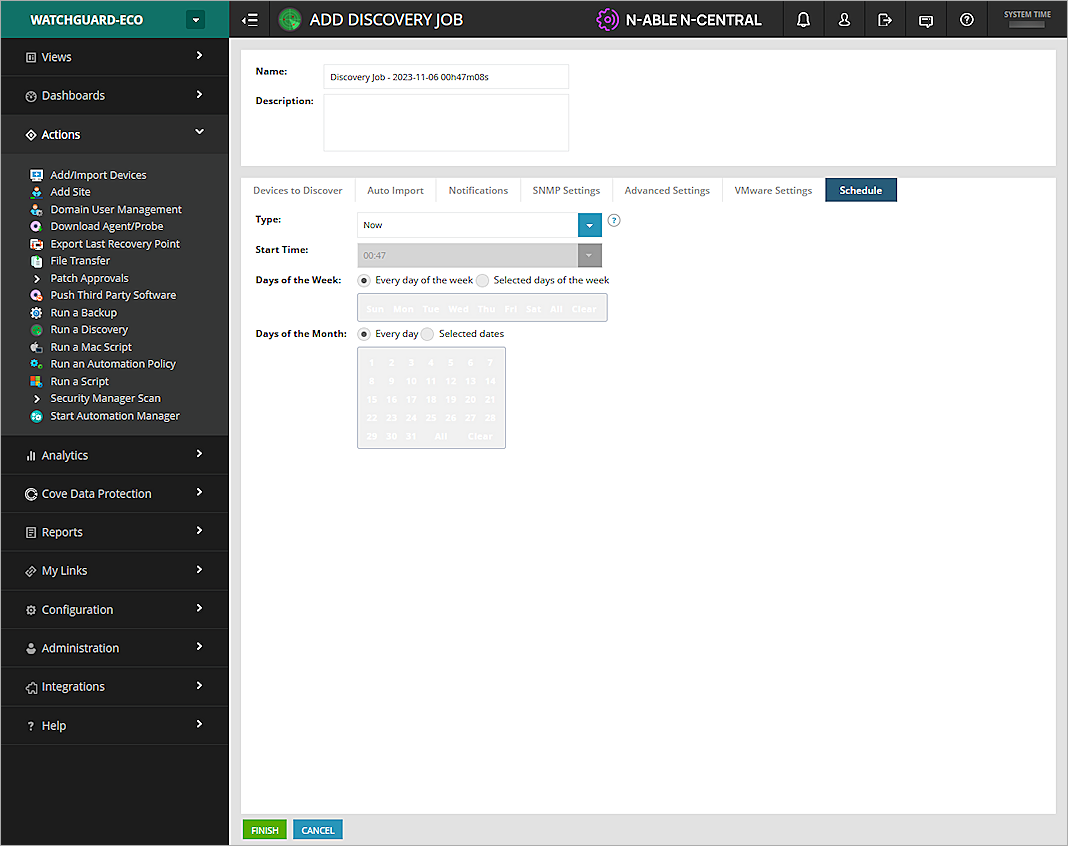The height and width of the screenshot is (846, 1068).
Task: Launch the File Transfer tool
Action: pyautogui.click(x=79, y=260)
